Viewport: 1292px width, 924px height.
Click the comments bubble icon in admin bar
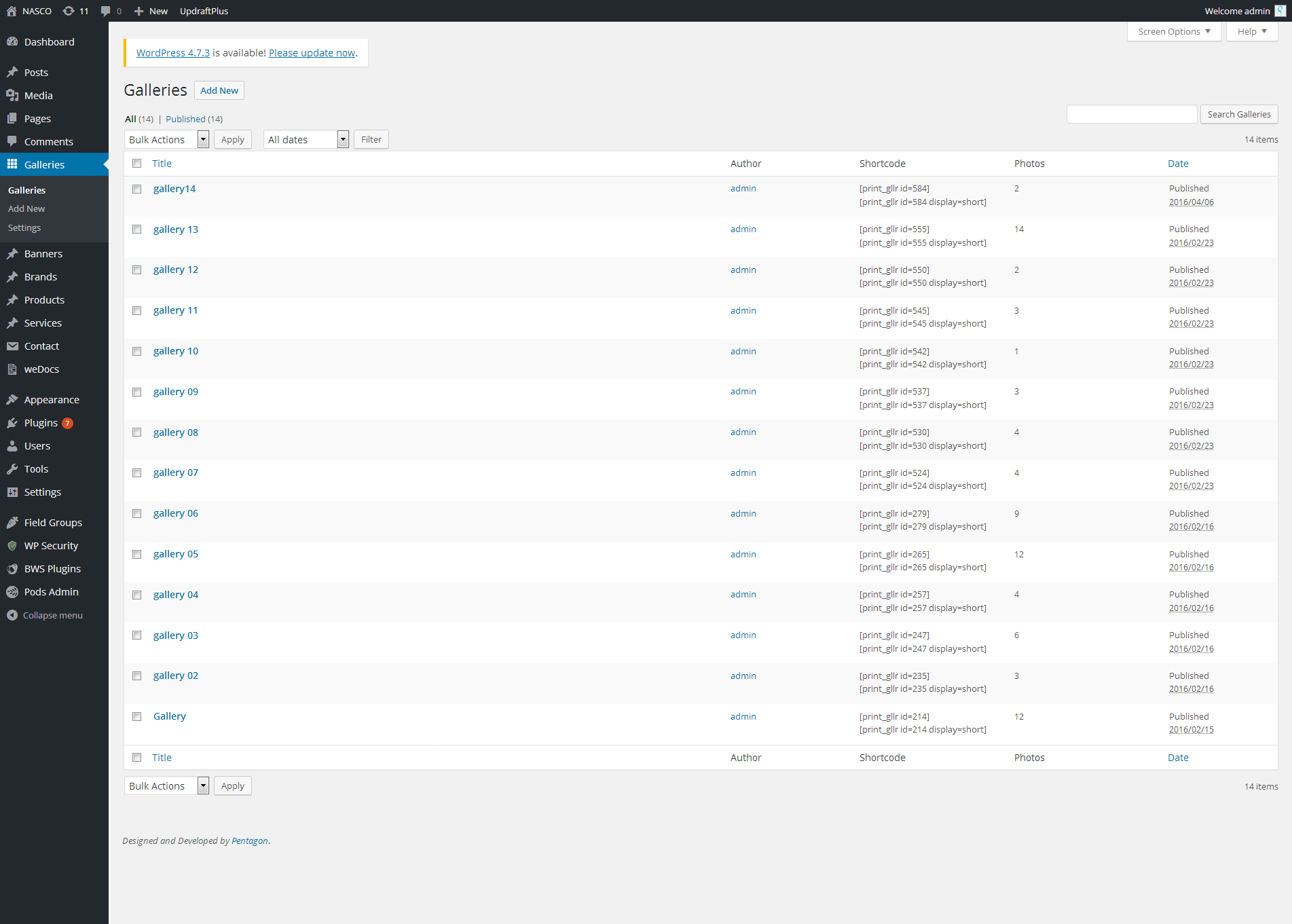(x=105, y=11)
